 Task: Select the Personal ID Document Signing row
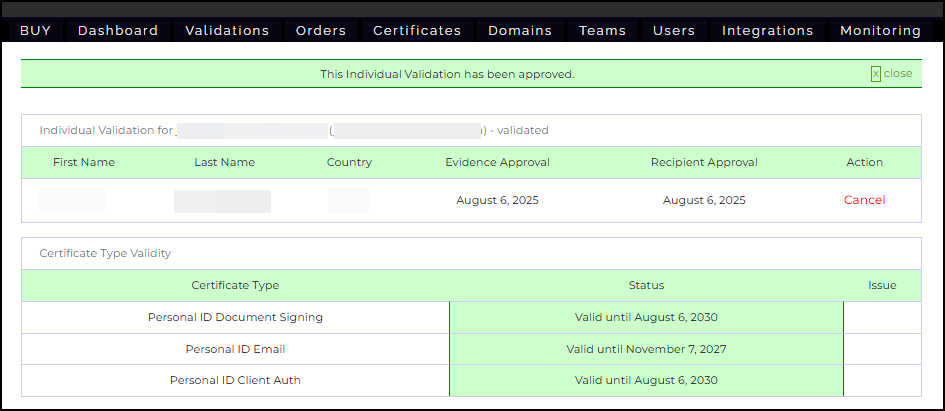tap(235, 318)
